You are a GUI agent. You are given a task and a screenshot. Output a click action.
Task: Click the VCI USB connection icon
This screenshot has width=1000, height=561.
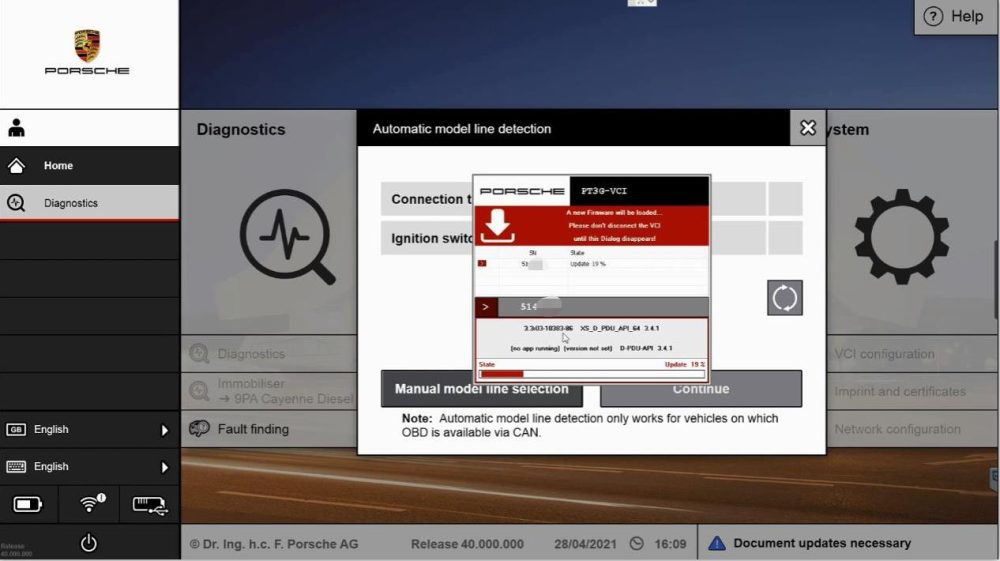pyautogui.click(x=149, y=505)
